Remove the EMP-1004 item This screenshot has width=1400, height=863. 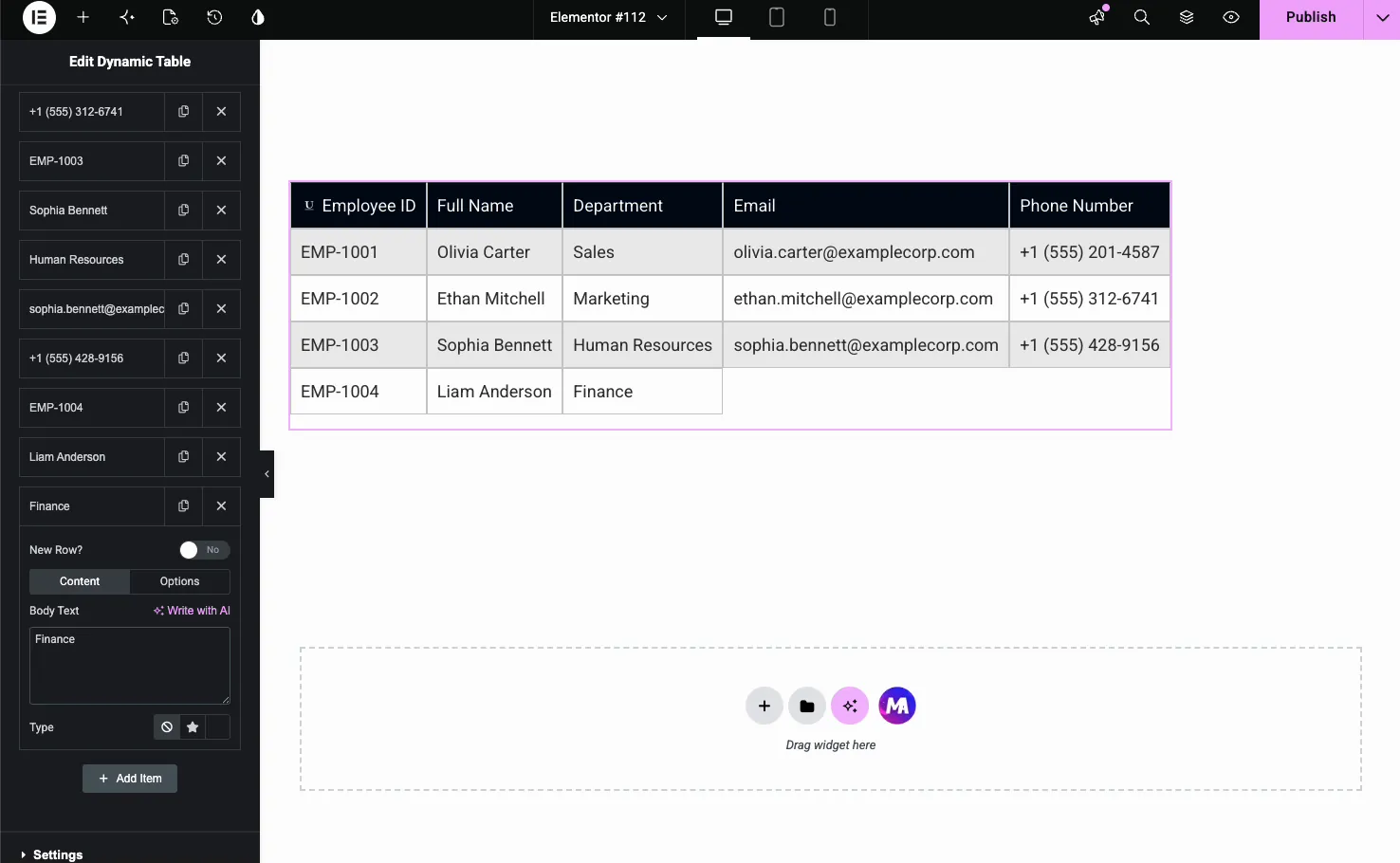(221, 408)
